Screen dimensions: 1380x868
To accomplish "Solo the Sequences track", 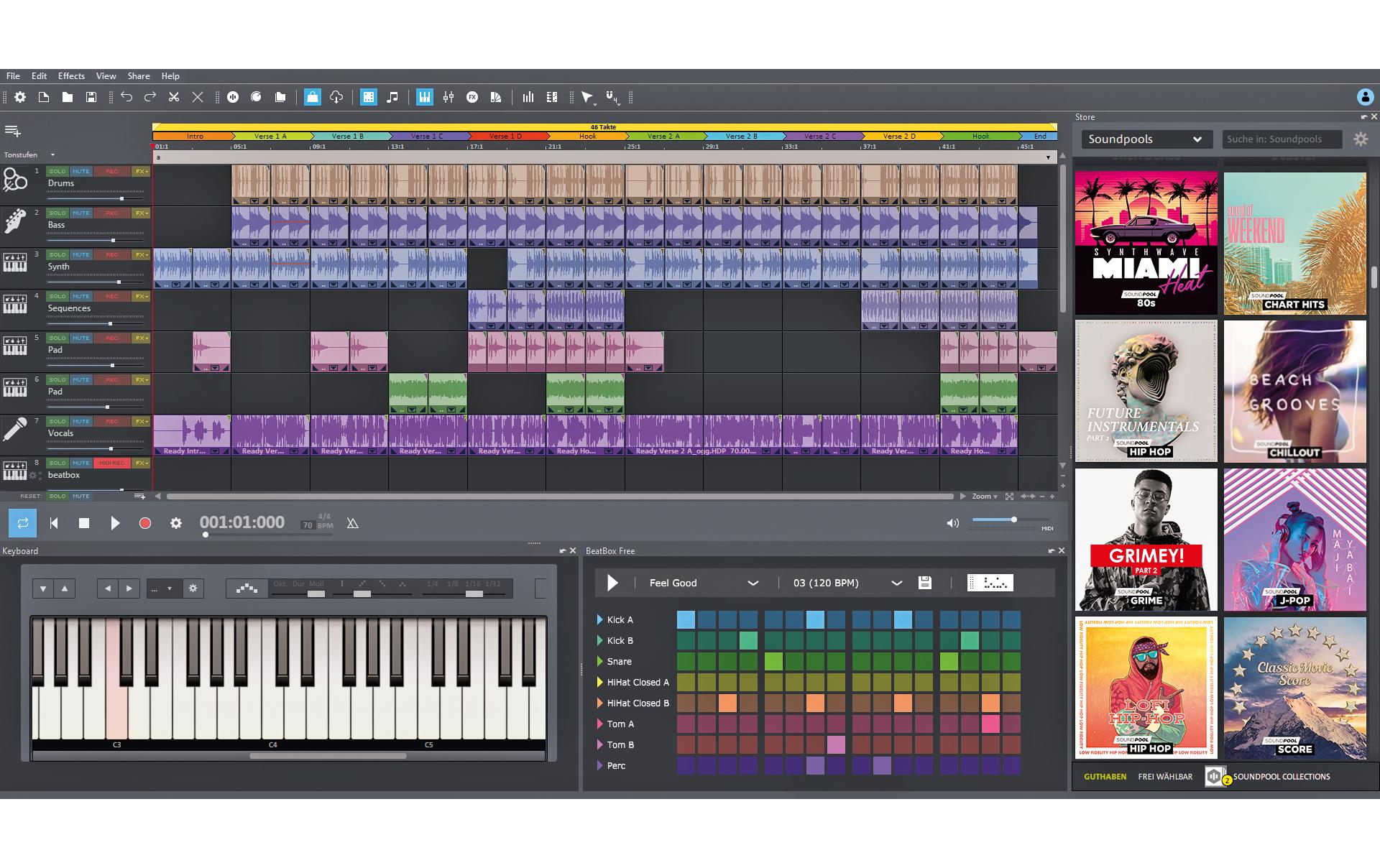I will click(57, 297).
